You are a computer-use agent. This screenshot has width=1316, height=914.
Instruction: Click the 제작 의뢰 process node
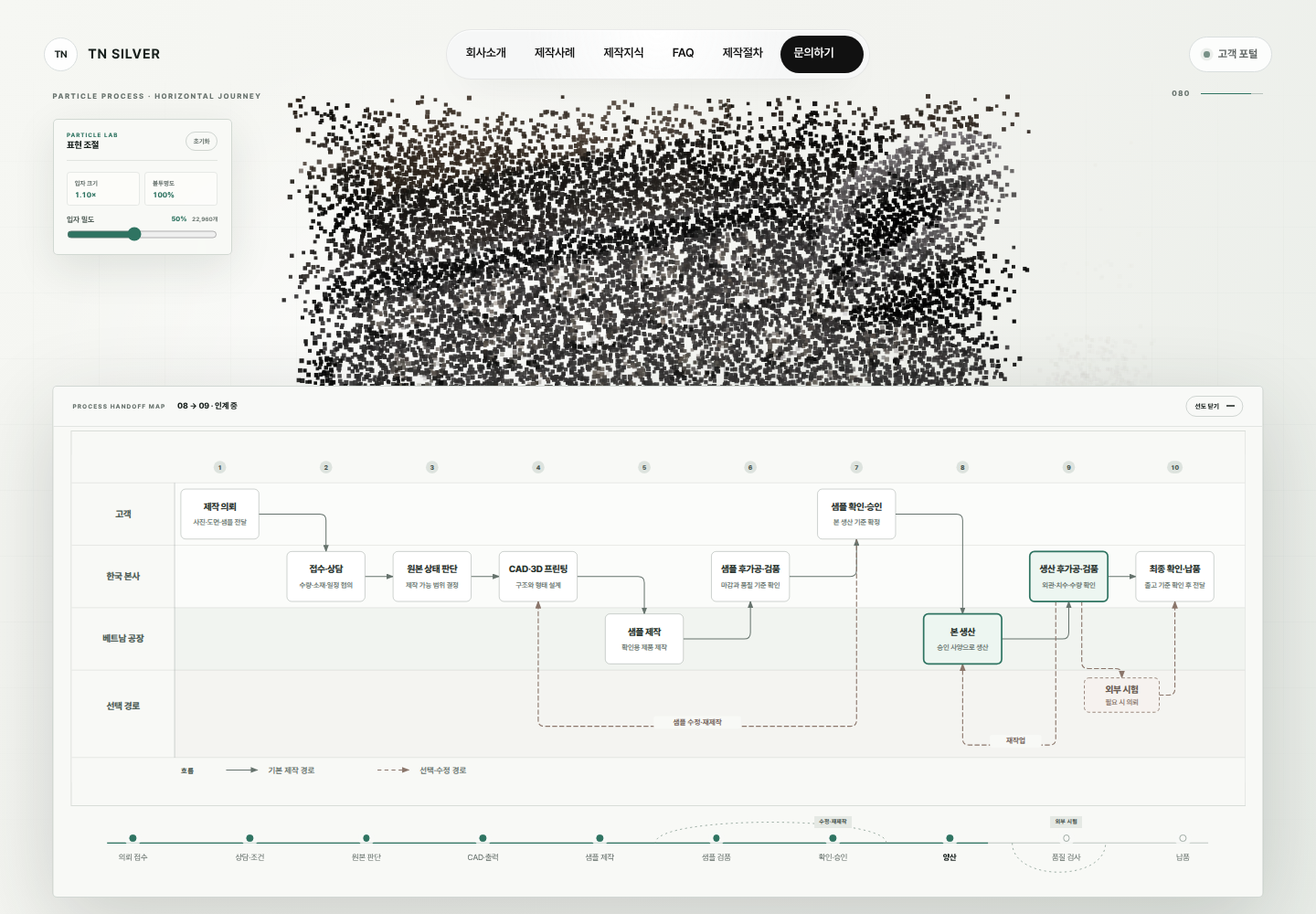219,514
